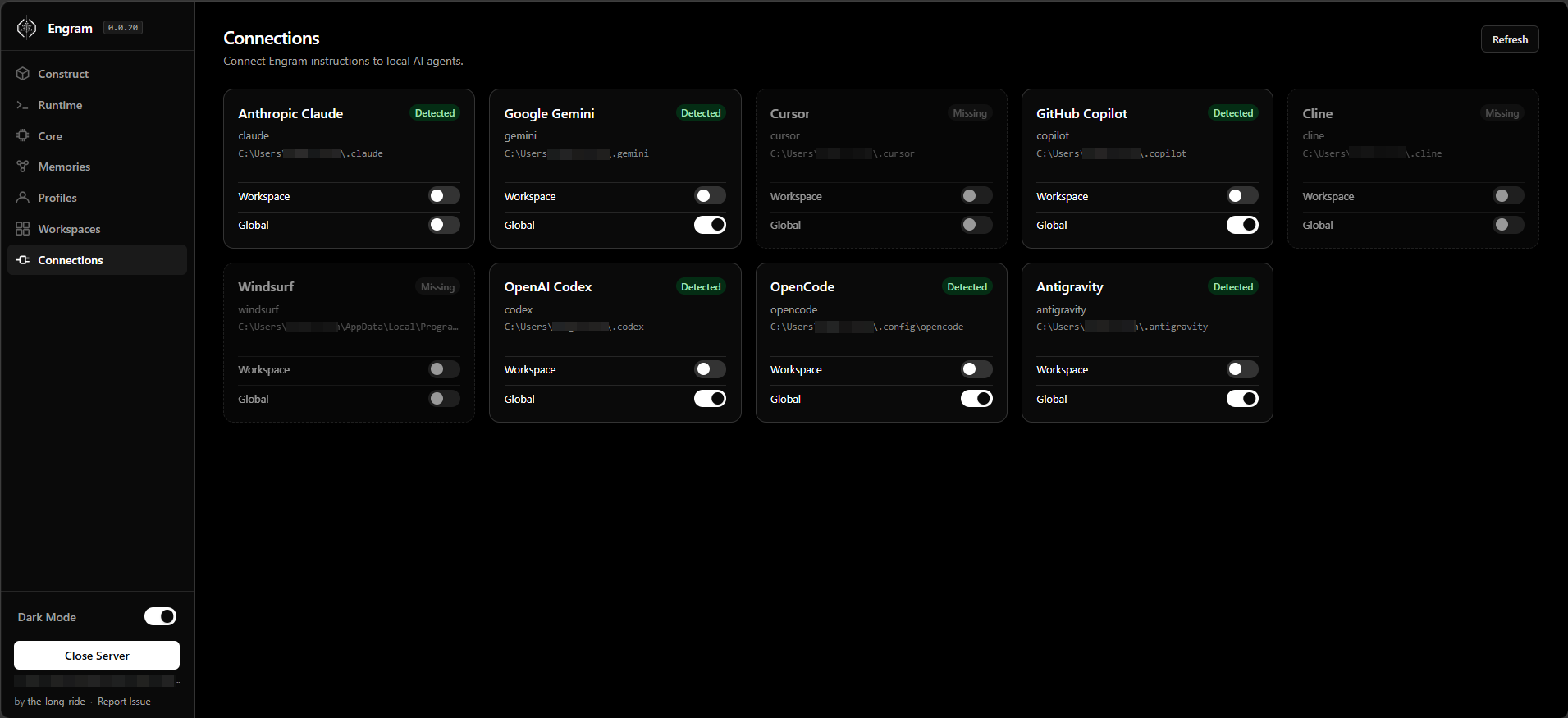Click the Engram logo icon
The image size is (1568, 718).
(26, 28)
